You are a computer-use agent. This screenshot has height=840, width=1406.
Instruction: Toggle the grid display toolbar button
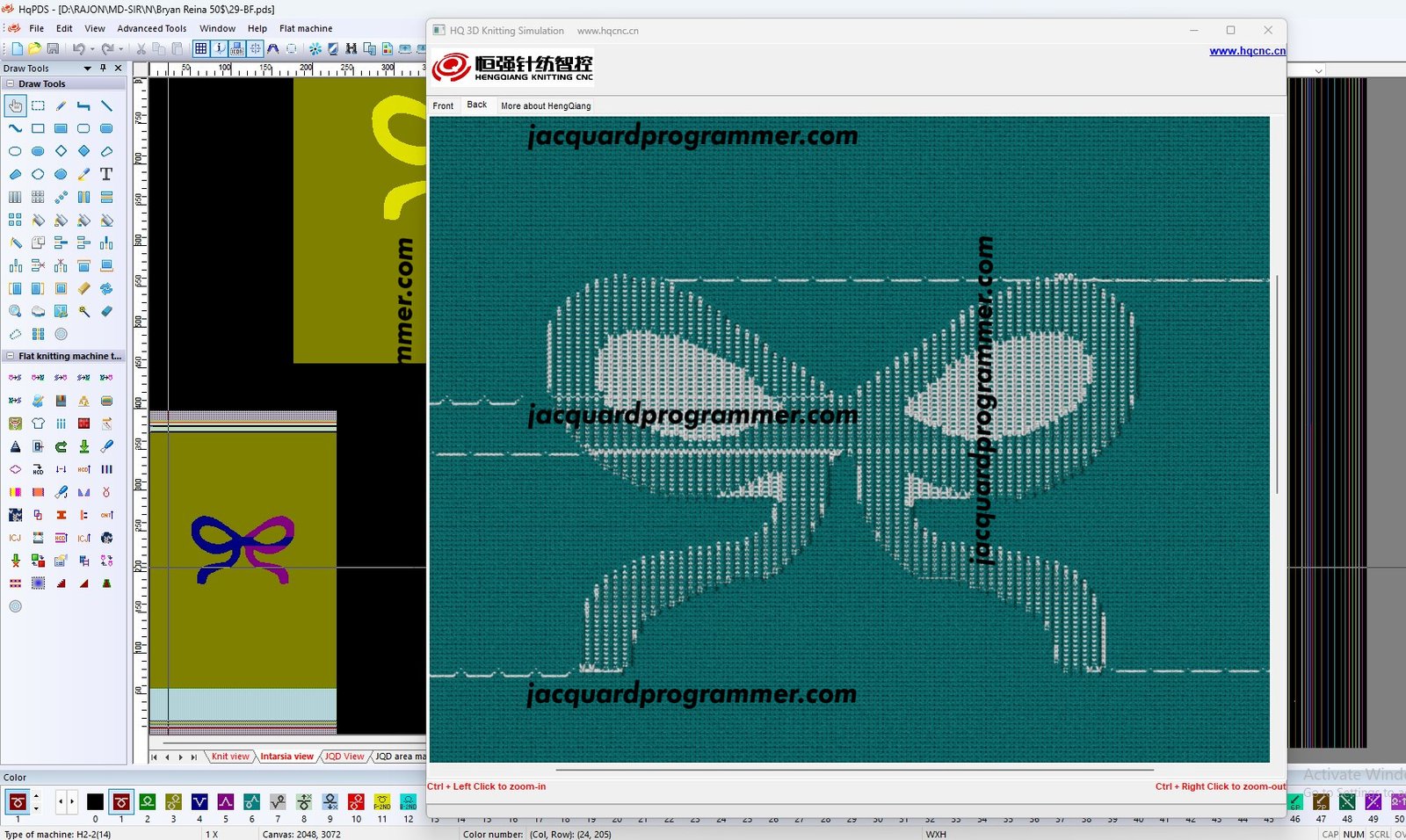pyautogui.click(x=201, y=49)
